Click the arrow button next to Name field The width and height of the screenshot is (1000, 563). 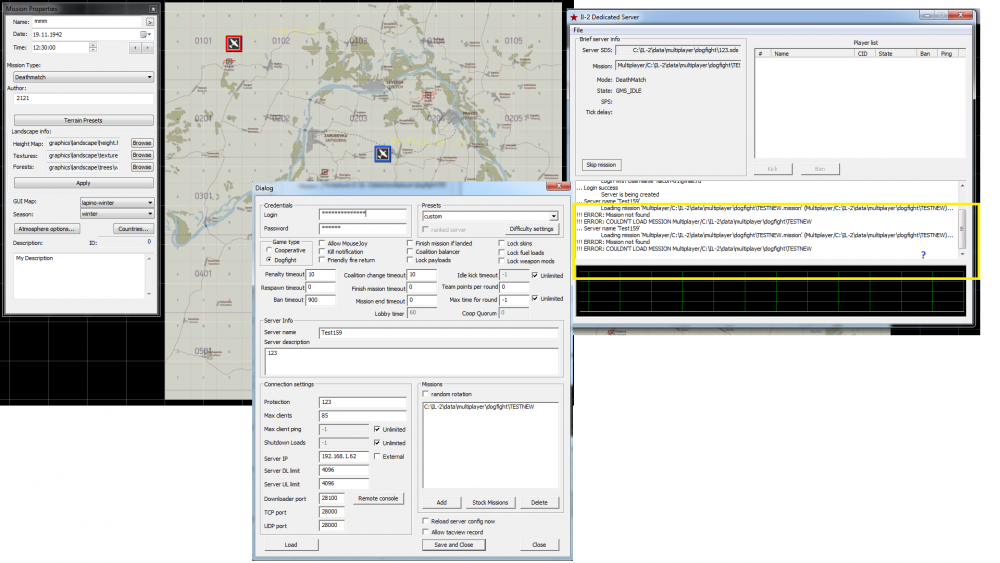pyautogui.click(x=150, y=20)
